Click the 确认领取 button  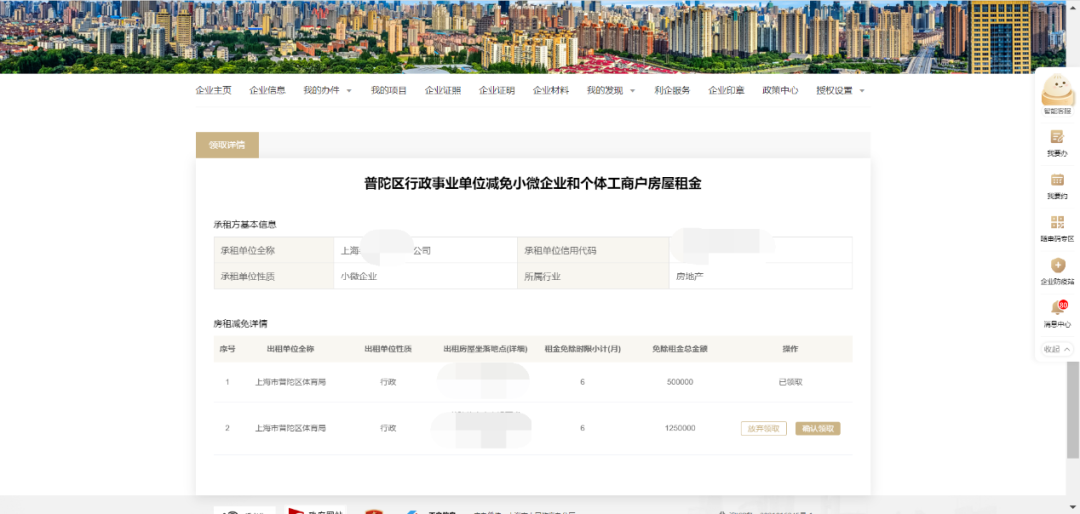pyautogui.click(x=817, y=428)
